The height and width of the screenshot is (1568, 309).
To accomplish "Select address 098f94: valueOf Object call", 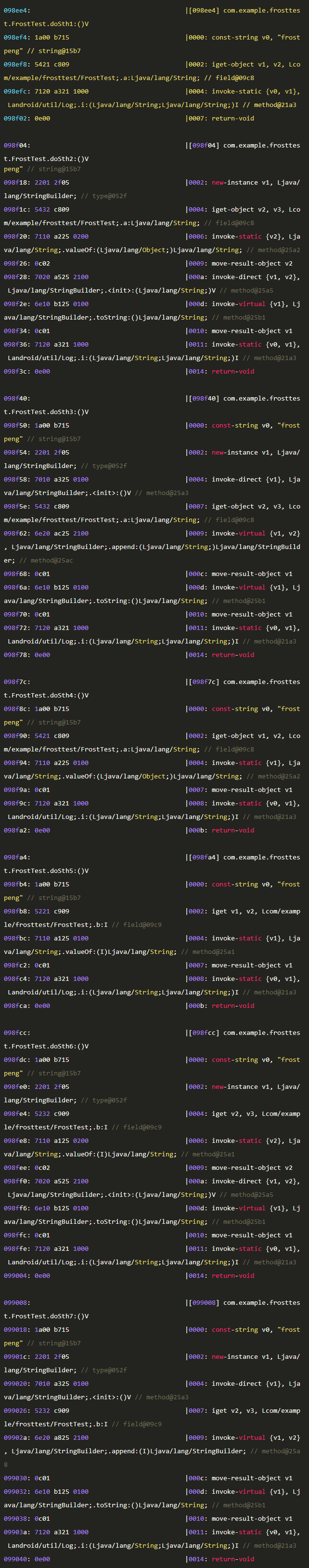I will pos(17,763).
